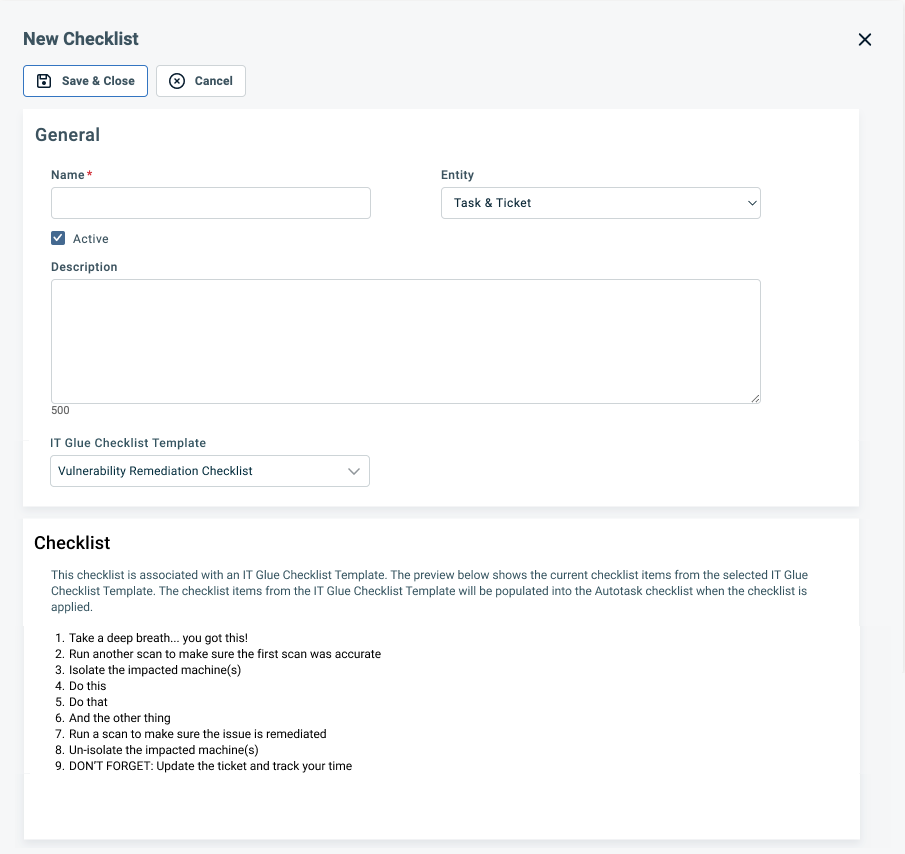Expand the IT Glue template chevron

[354, 471]
